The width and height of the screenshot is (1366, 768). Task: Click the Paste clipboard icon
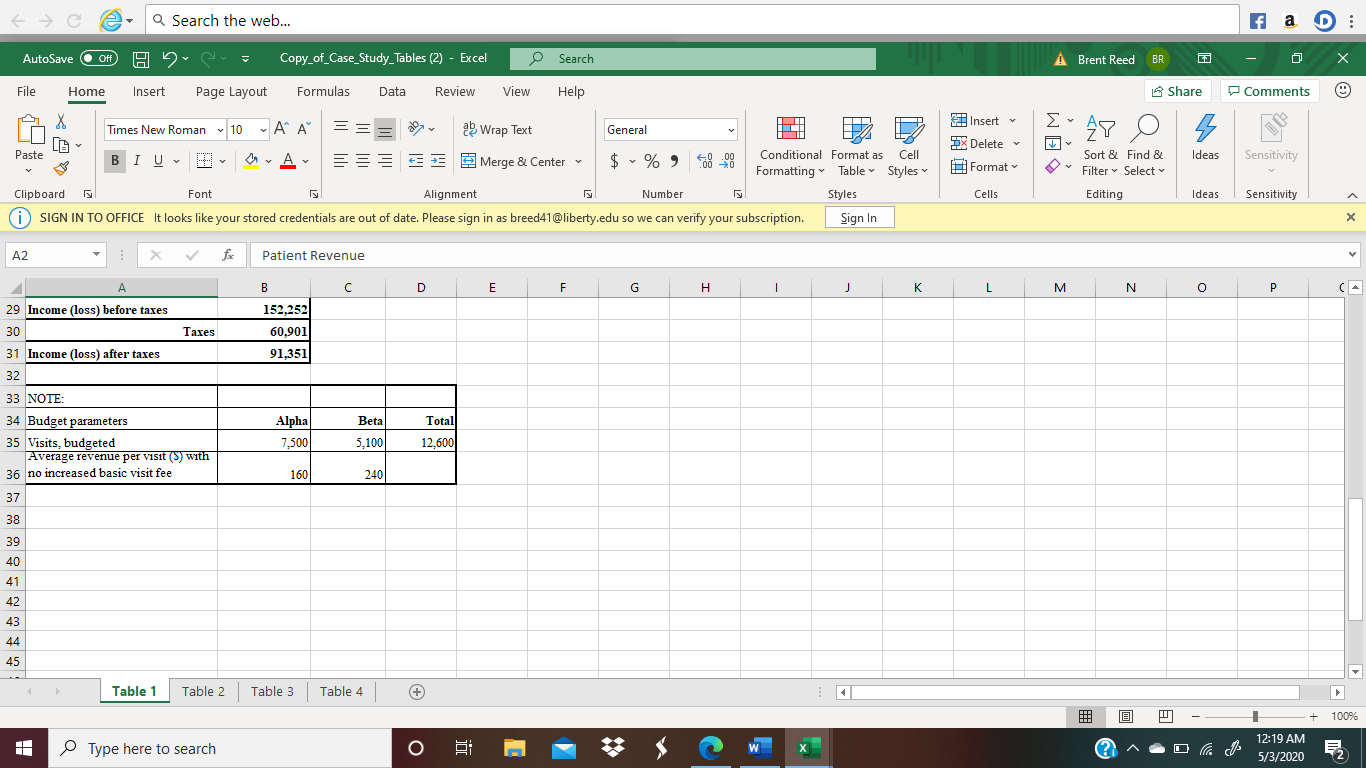pos(29,130)
